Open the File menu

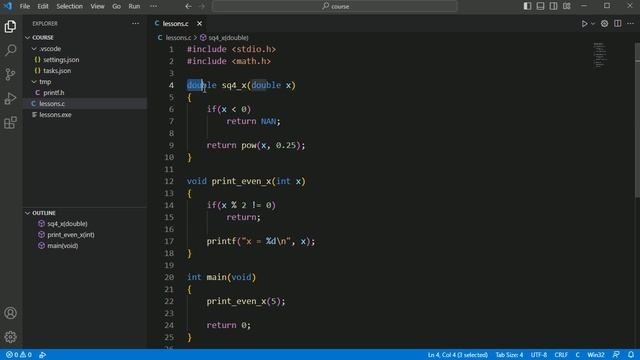click(x=24, y=6)
